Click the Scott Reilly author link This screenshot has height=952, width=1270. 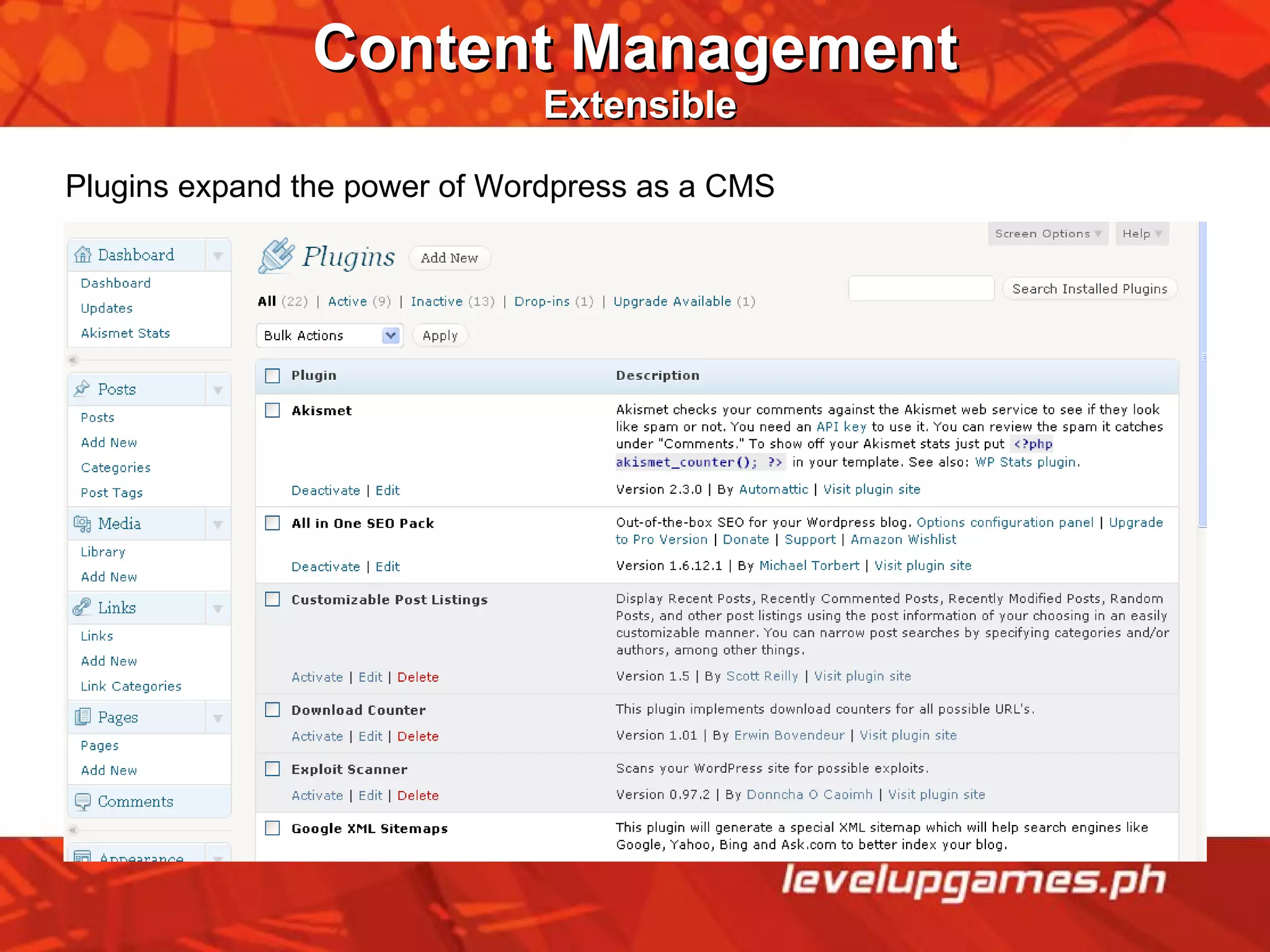[762, 676]
